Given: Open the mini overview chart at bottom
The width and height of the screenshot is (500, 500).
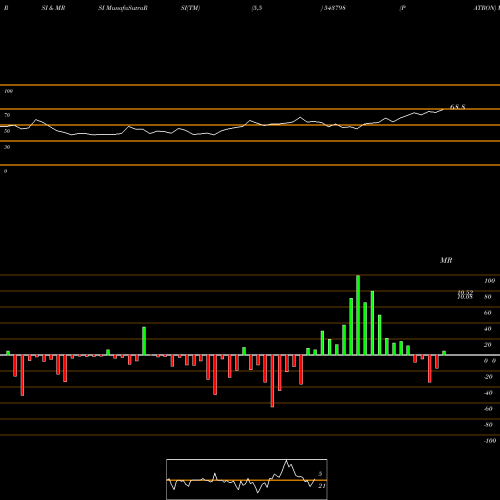Looking at the screenshot, I should pos(247,479).
